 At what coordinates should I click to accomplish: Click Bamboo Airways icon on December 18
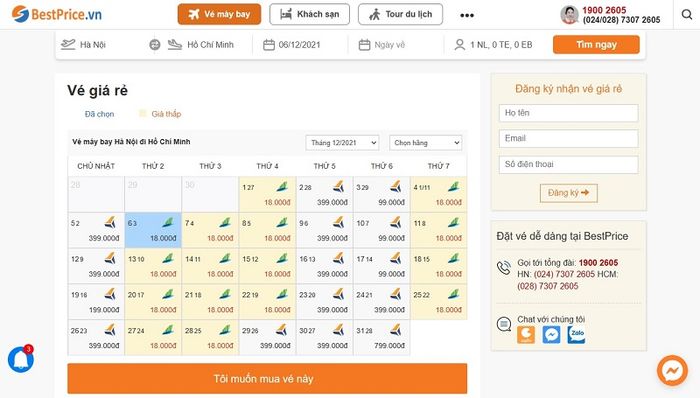[x=453, y=257]
